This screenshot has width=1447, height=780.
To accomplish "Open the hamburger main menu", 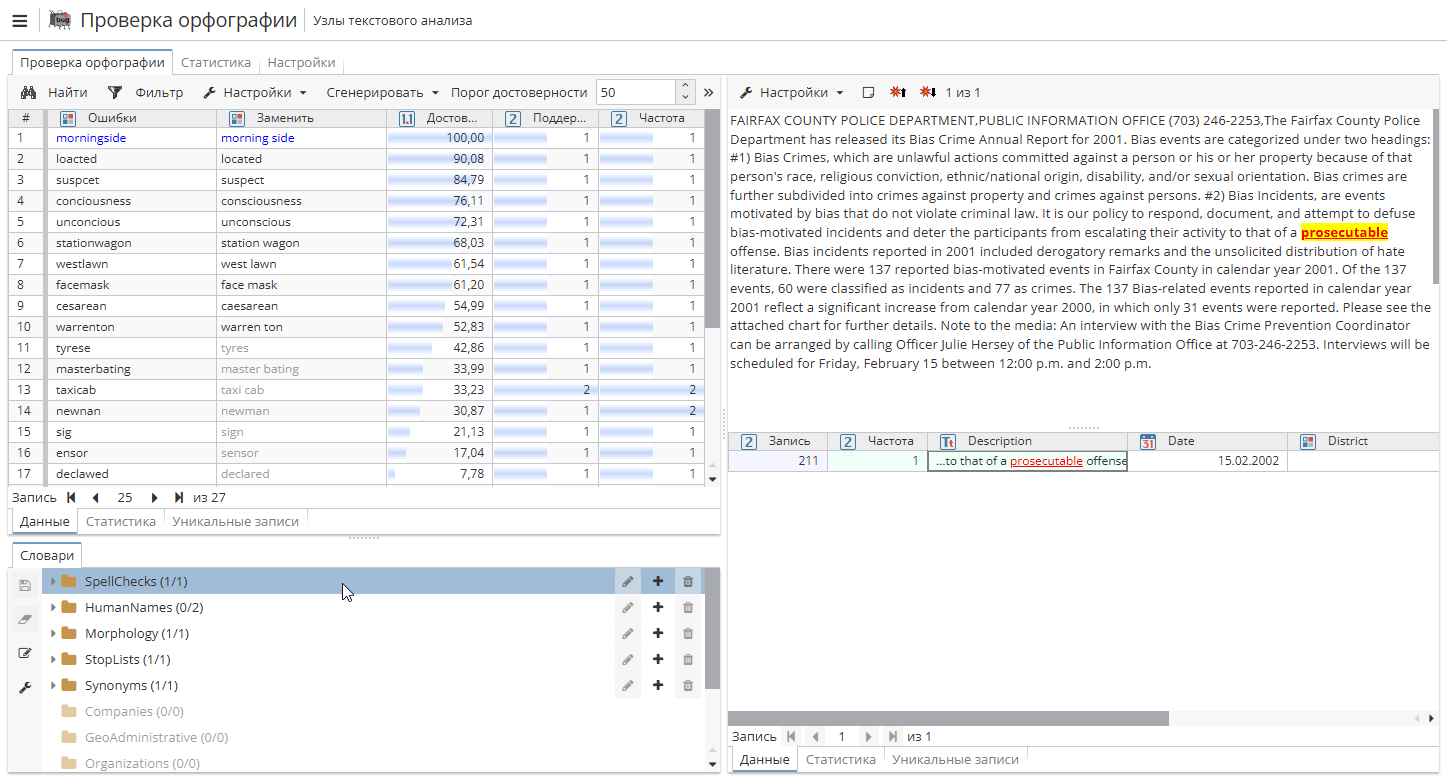I will pyautogui.click(x=20, y=20).
